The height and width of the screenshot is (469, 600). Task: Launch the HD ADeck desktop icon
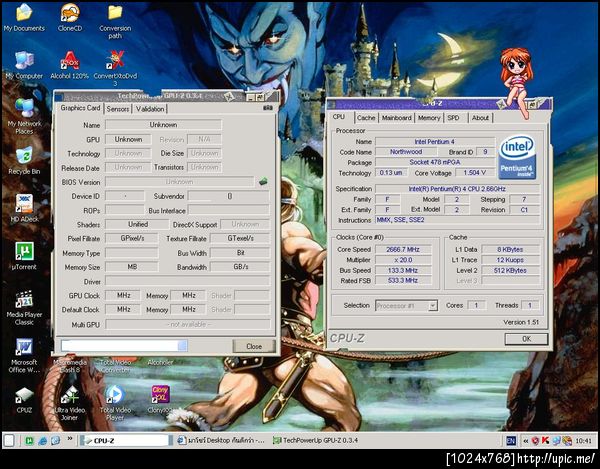click(24, 208)
